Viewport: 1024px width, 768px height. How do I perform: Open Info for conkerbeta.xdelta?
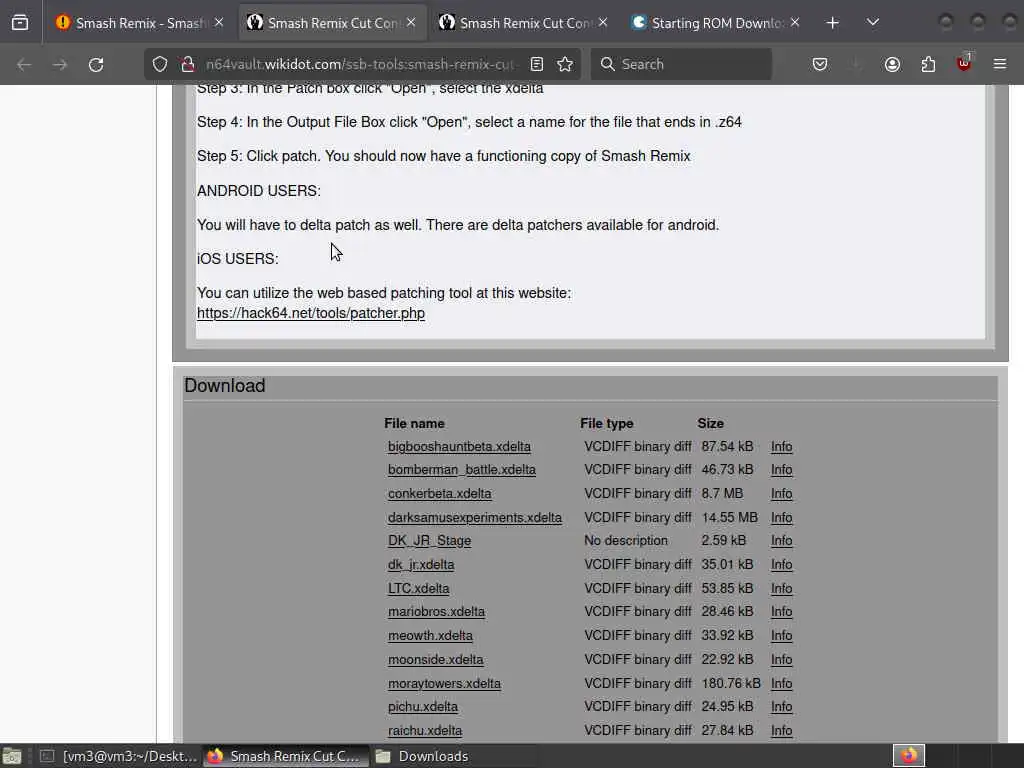click(x=781, y=494)
